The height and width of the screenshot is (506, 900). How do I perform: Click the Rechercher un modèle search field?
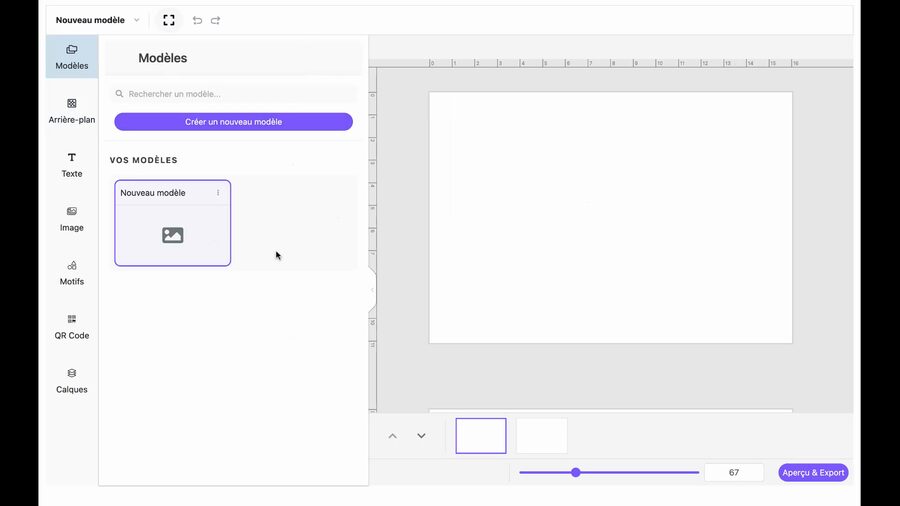[x=233, y=94]
